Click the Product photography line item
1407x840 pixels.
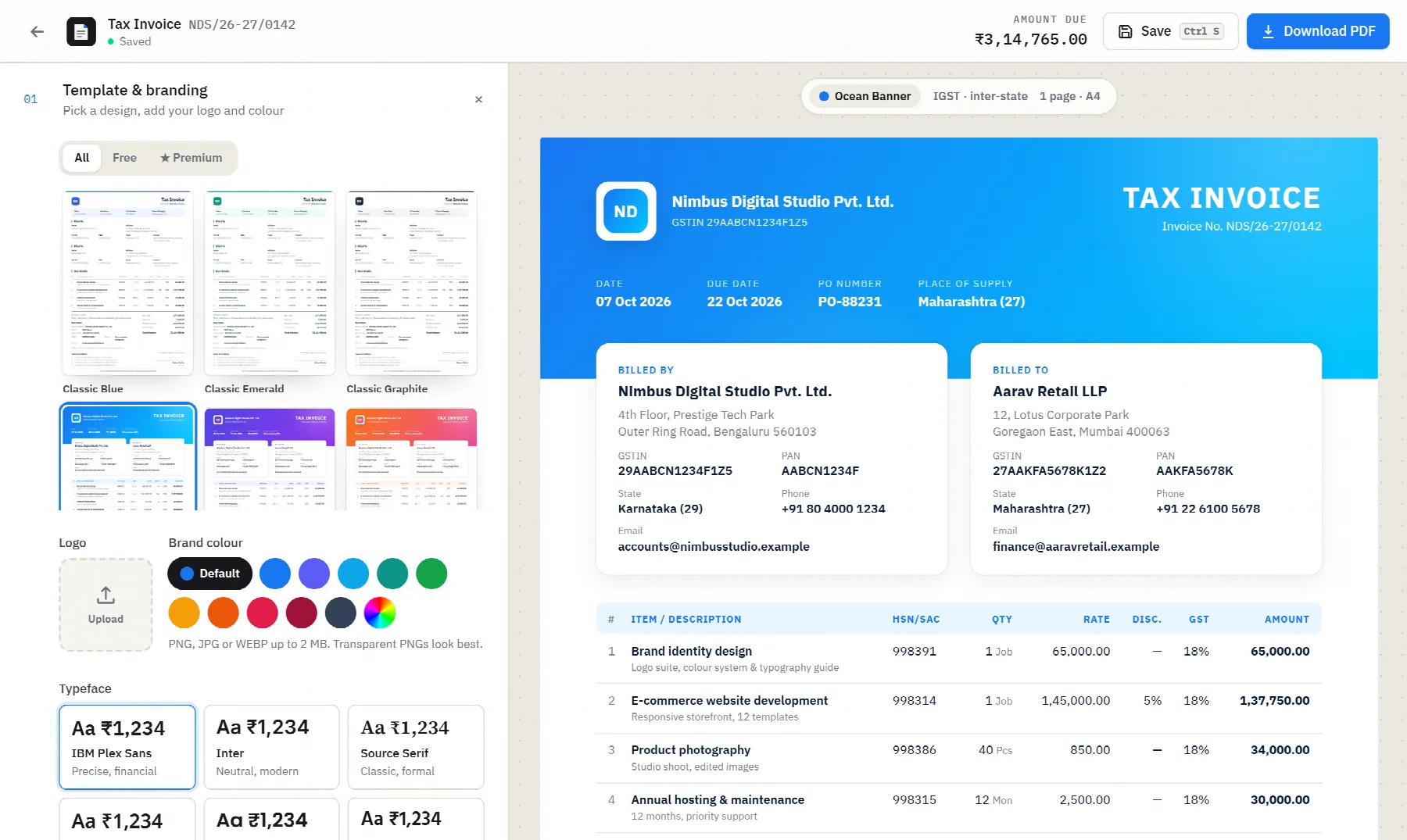pyautogui.click(x=958, y=758)
